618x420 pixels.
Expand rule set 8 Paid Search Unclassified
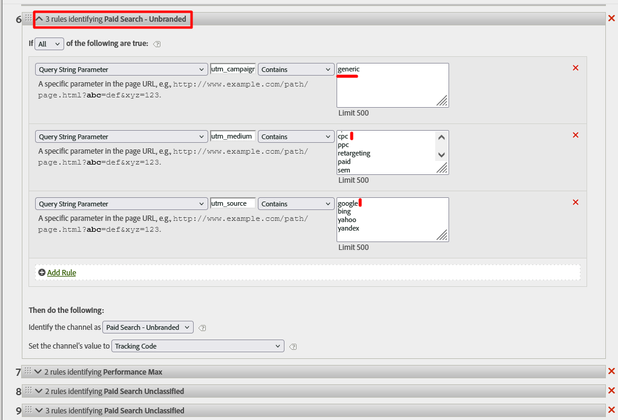[x=39, y=391]
